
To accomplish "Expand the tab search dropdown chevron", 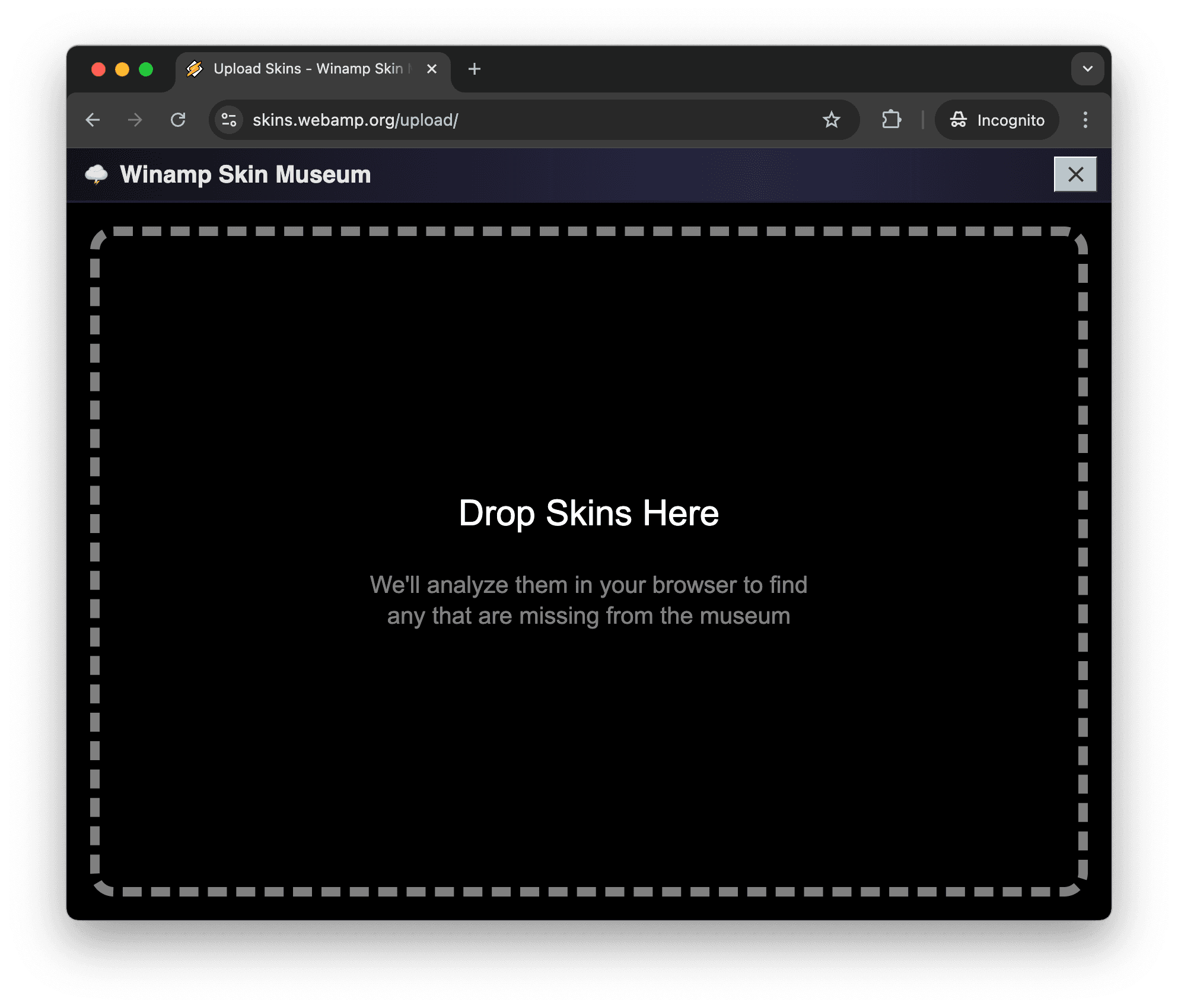I will point(1087,69).
